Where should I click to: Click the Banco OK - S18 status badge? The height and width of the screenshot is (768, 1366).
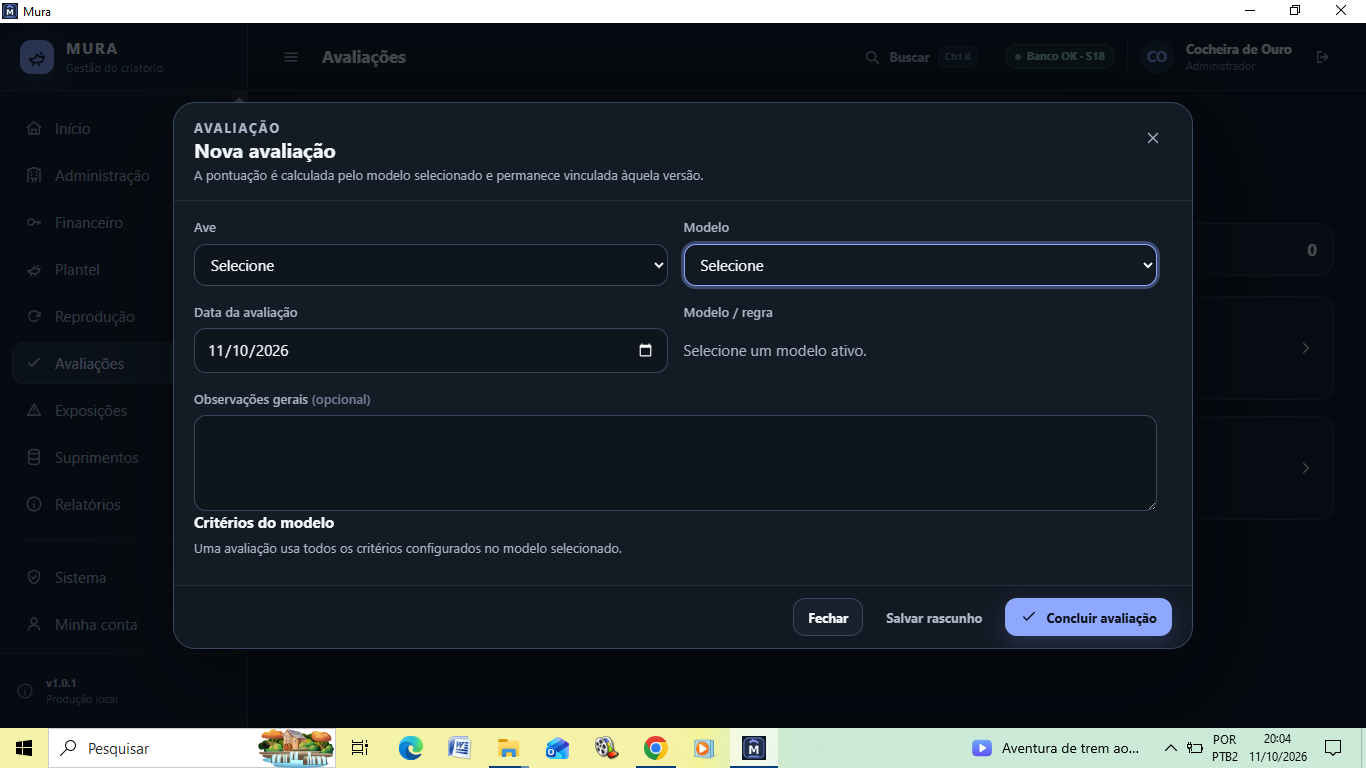tap(1060, 57)
